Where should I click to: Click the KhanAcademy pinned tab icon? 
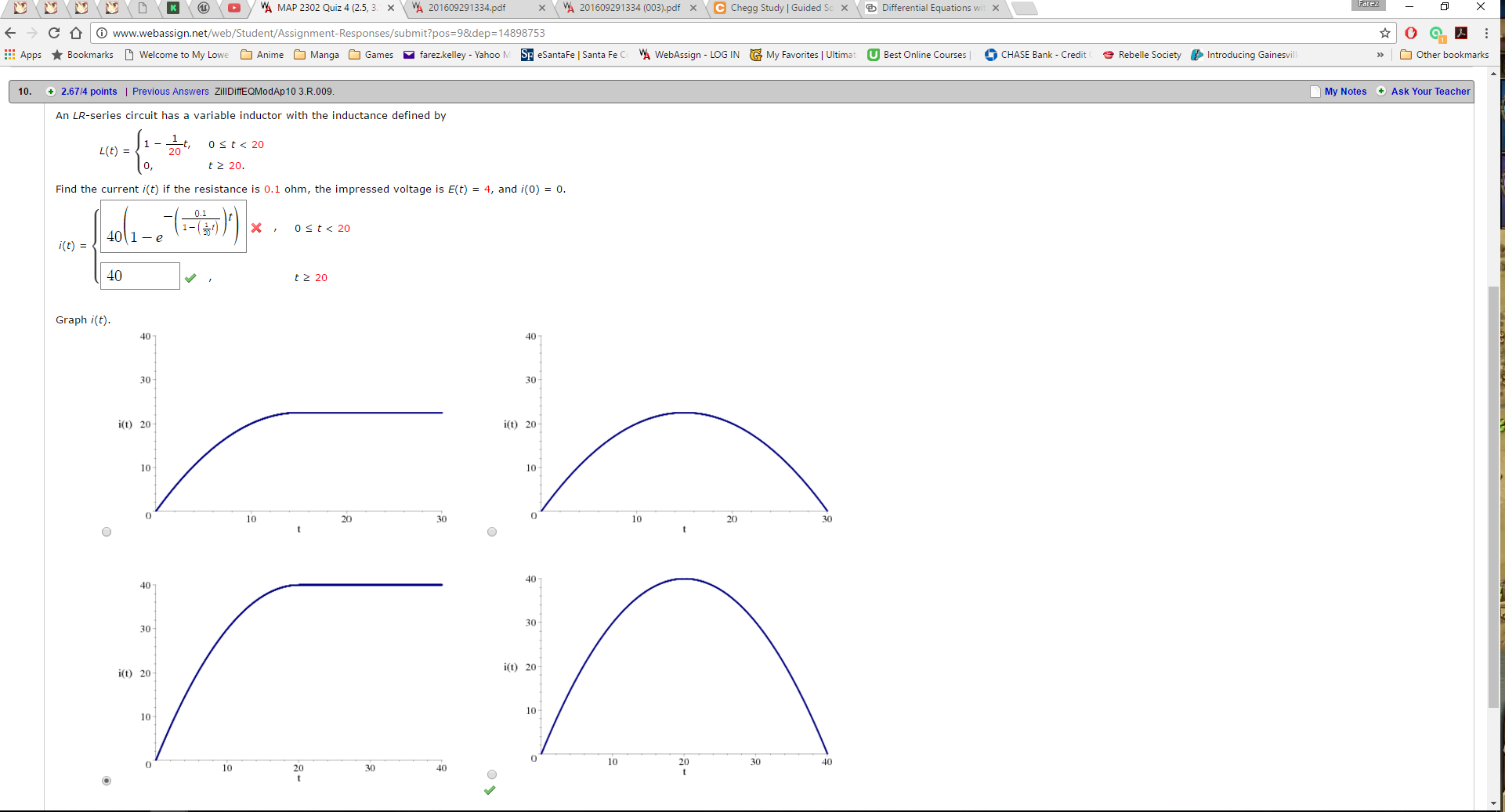pyautogui.click(x=174, y=9)
